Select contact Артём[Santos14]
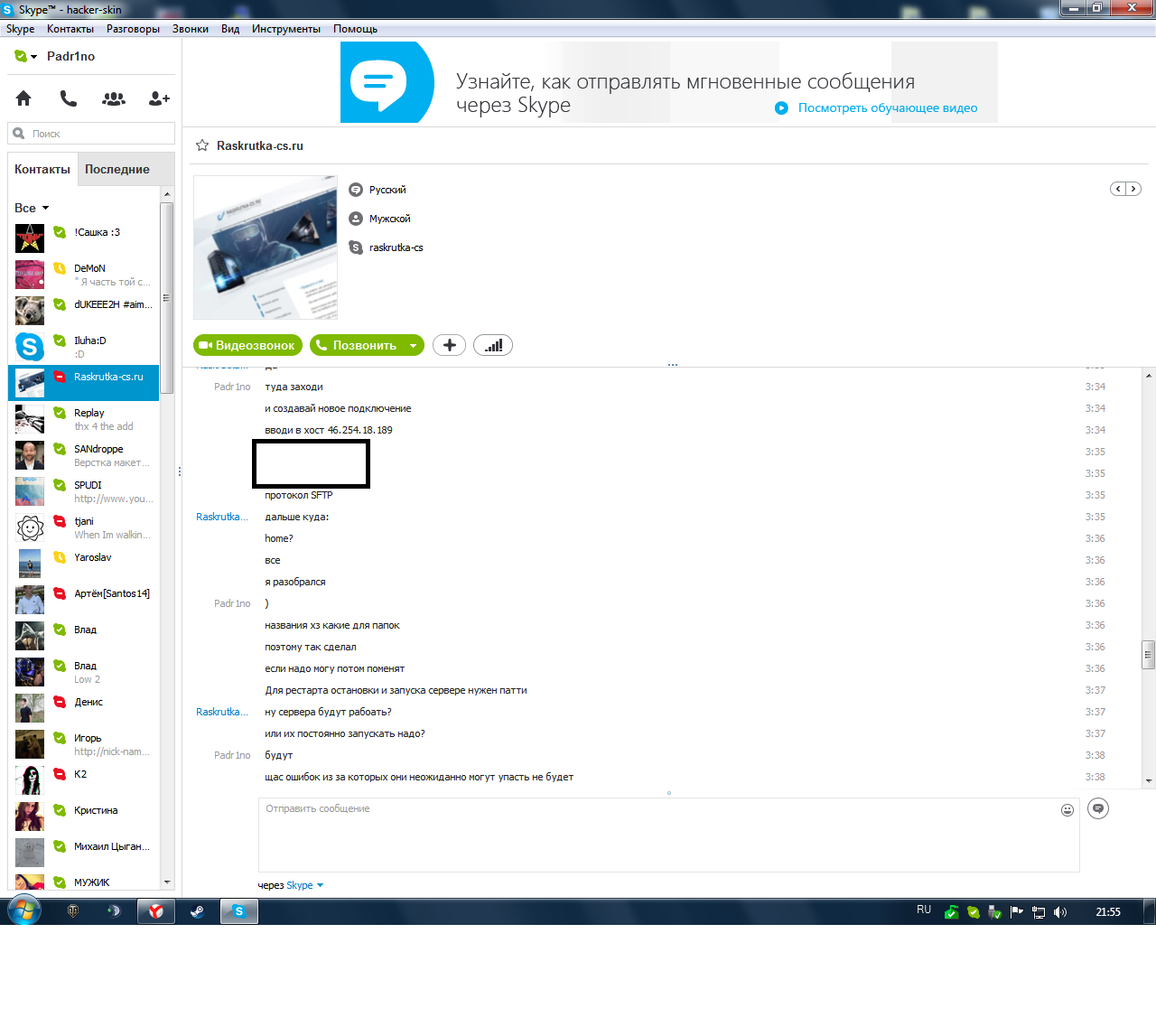 [x=84, y=600]
